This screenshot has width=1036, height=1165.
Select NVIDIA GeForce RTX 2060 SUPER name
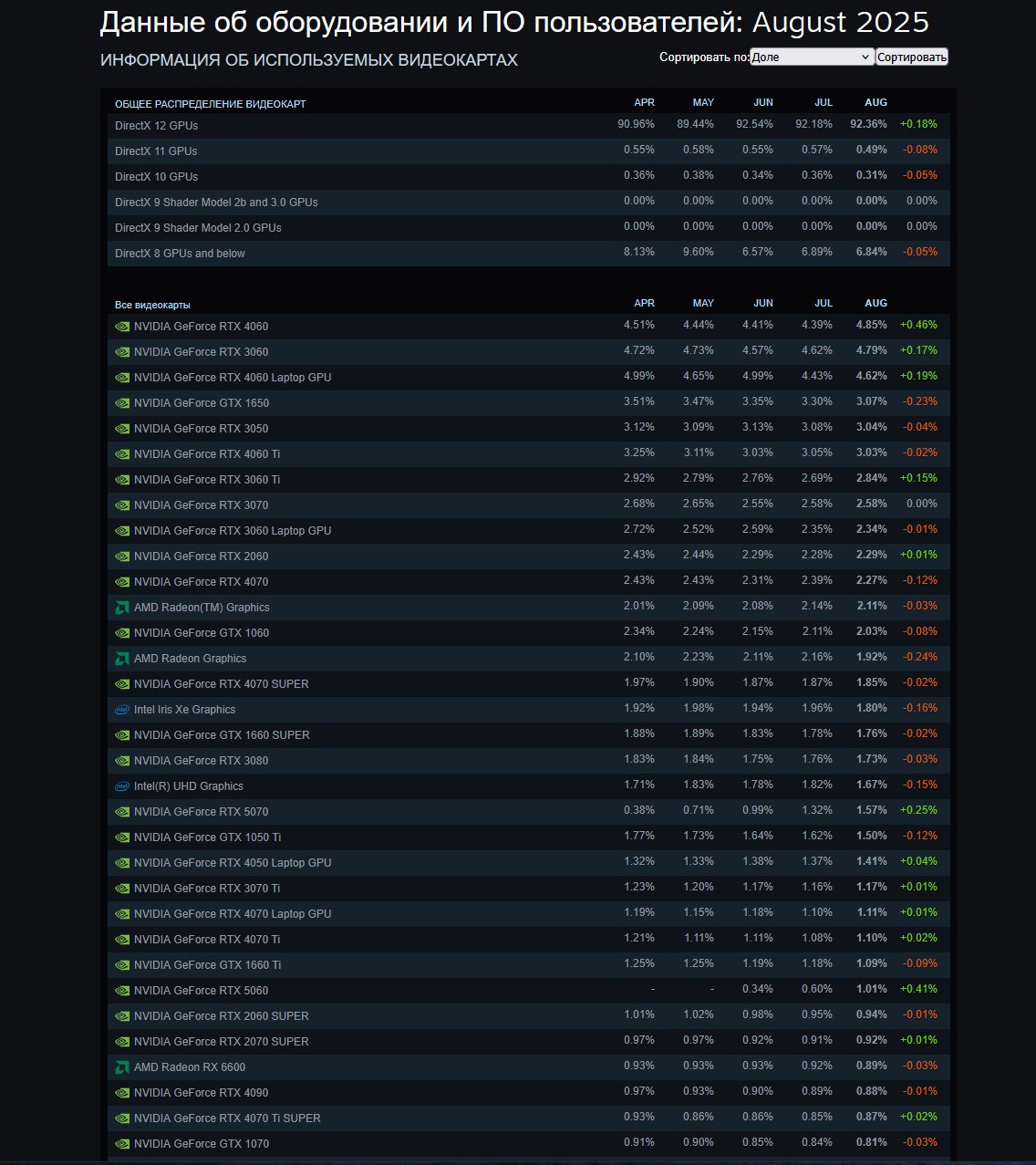coord(222,1015)
